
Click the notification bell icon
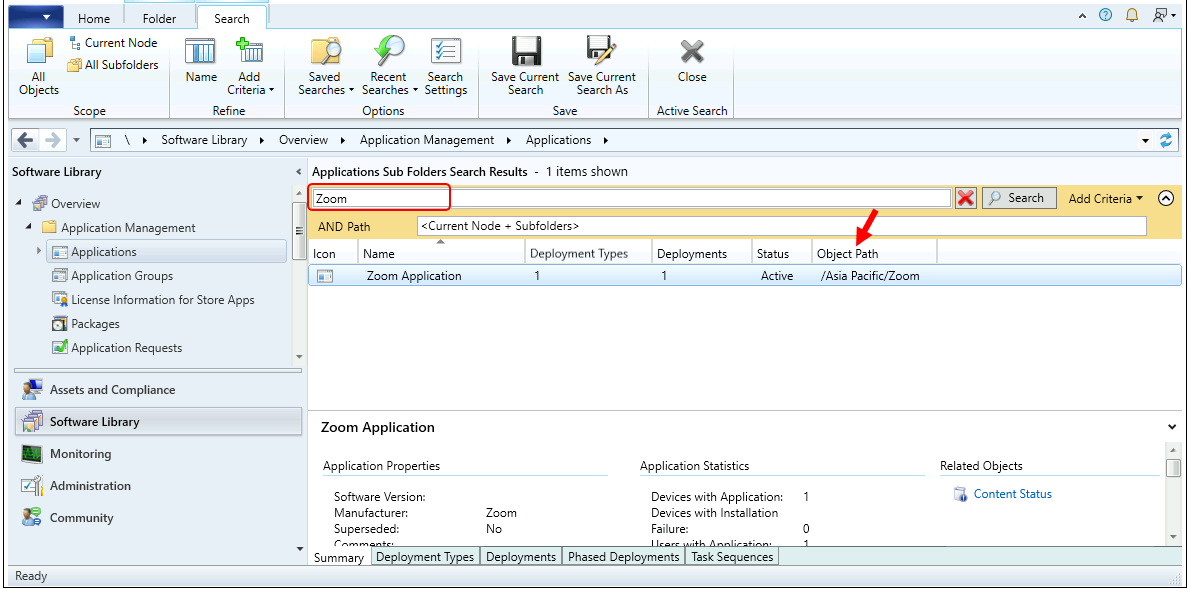coord(1131,15)
